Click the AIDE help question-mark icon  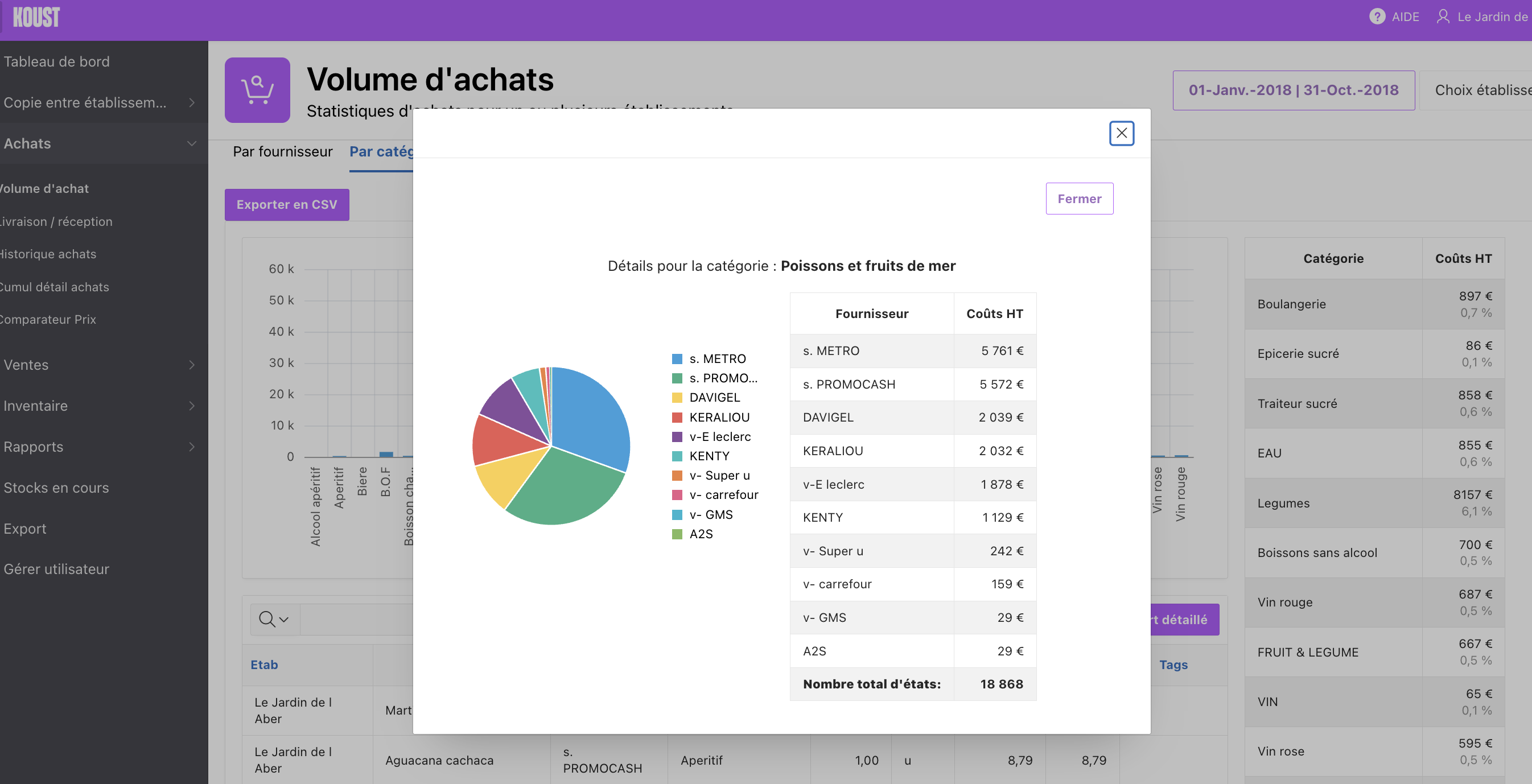click(1377, 16)
